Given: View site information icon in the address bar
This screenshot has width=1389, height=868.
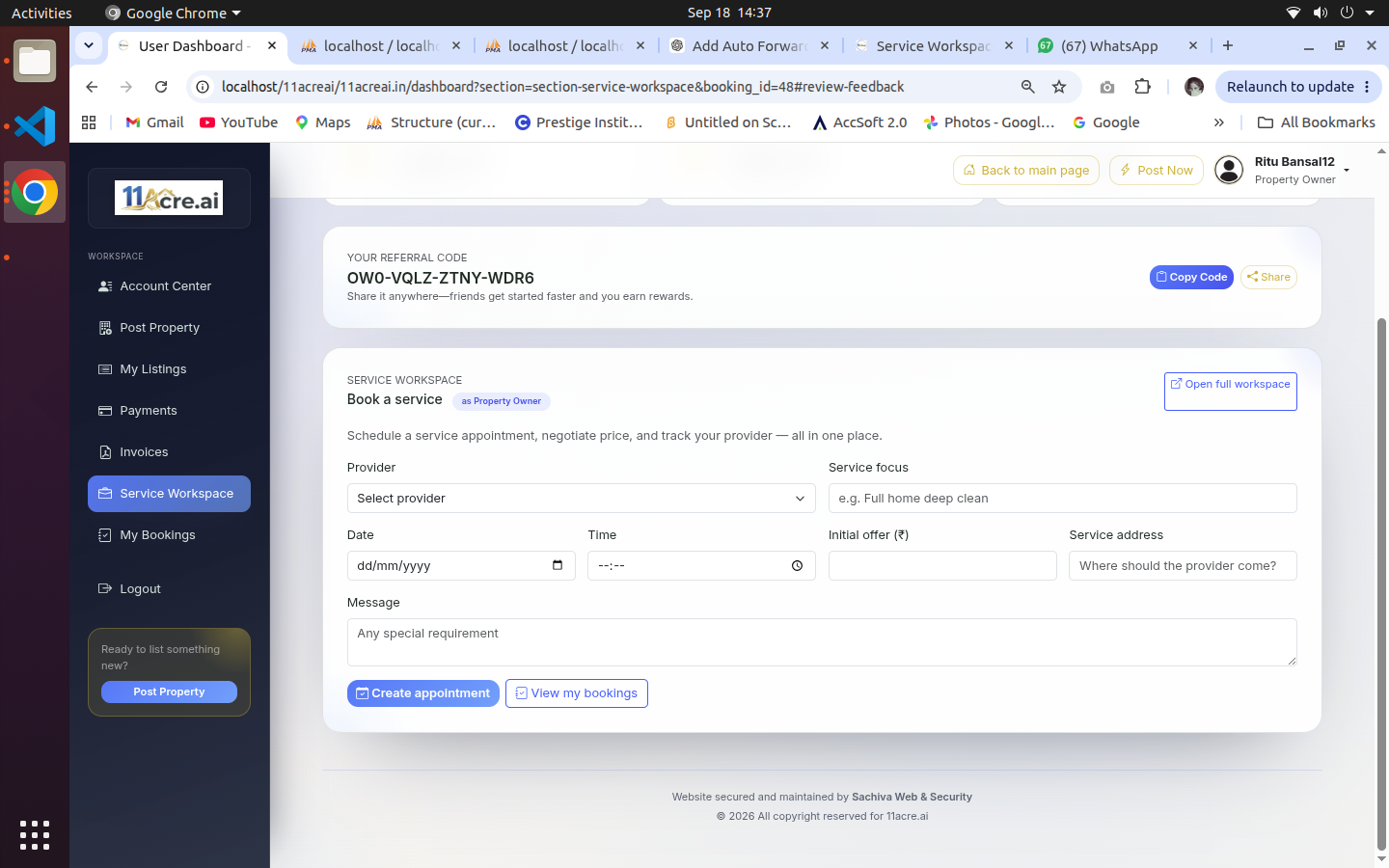Looking at the screenshot, I should pyautogui.click(x=203, y=87).
